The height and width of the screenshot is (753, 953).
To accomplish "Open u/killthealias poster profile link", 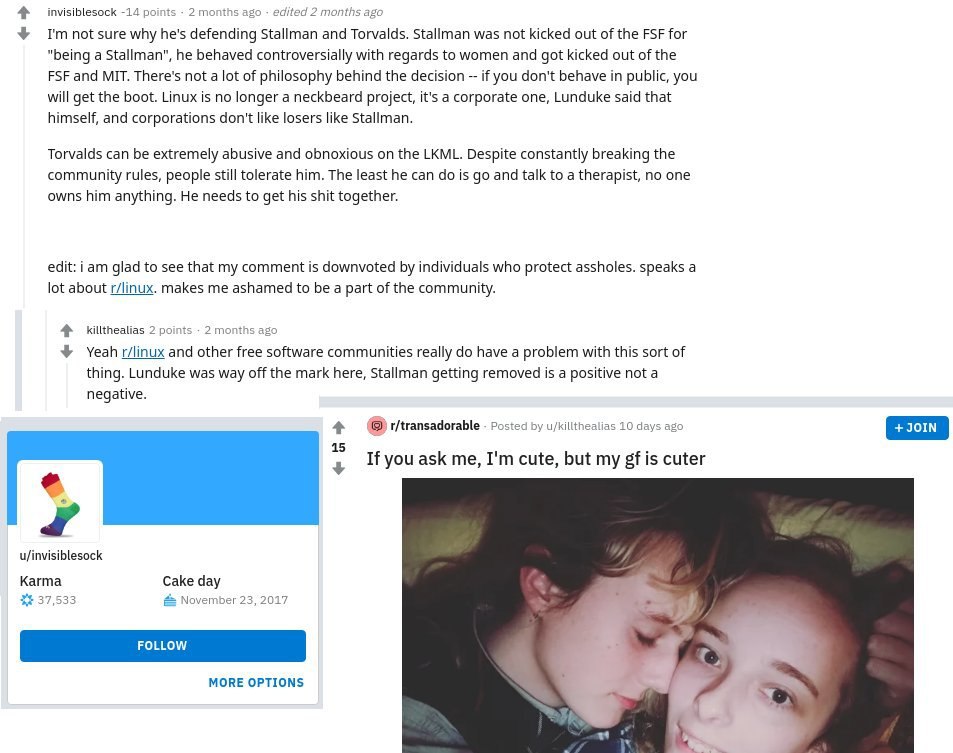I will pos(580,426).
